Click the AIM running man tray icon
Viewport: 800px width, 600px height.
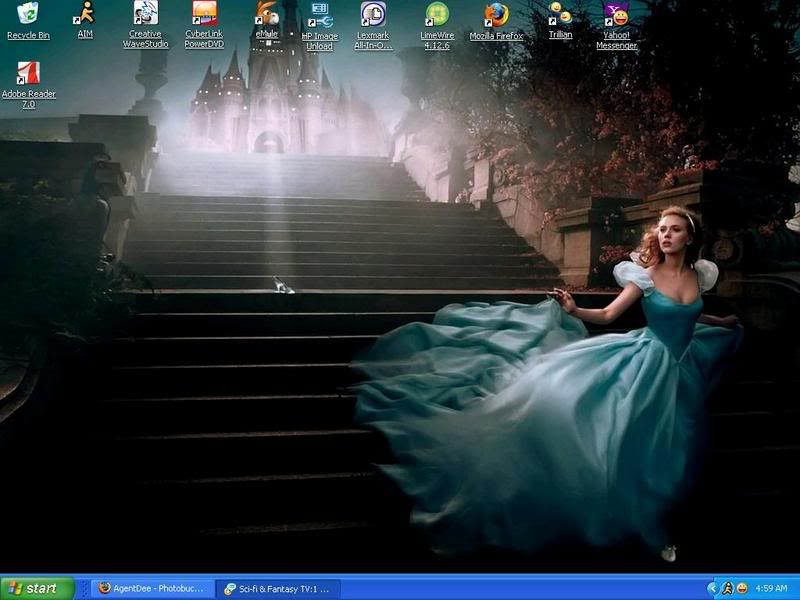727,588
